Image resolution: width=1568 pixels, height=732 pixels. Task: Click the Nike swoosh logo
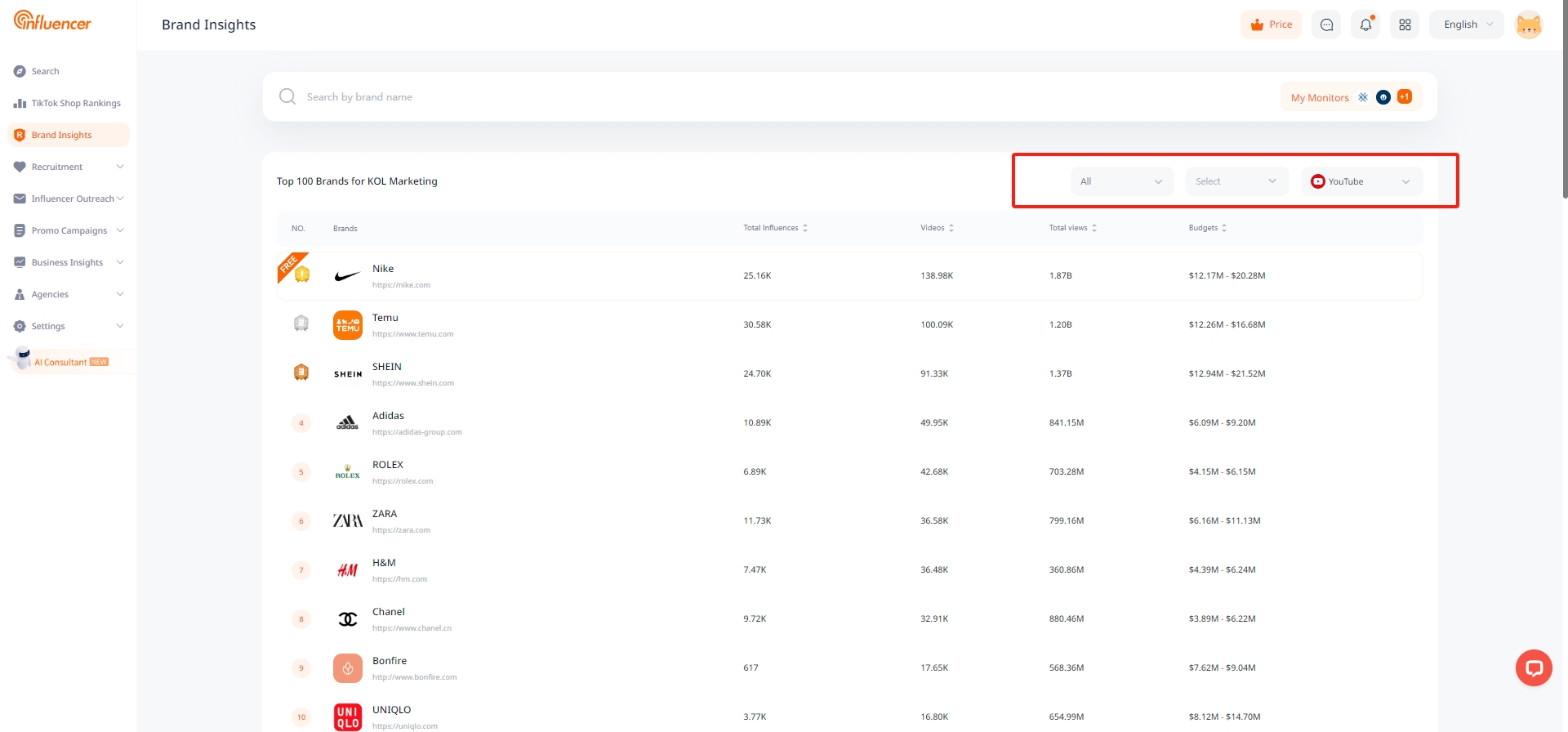point(347,276)
